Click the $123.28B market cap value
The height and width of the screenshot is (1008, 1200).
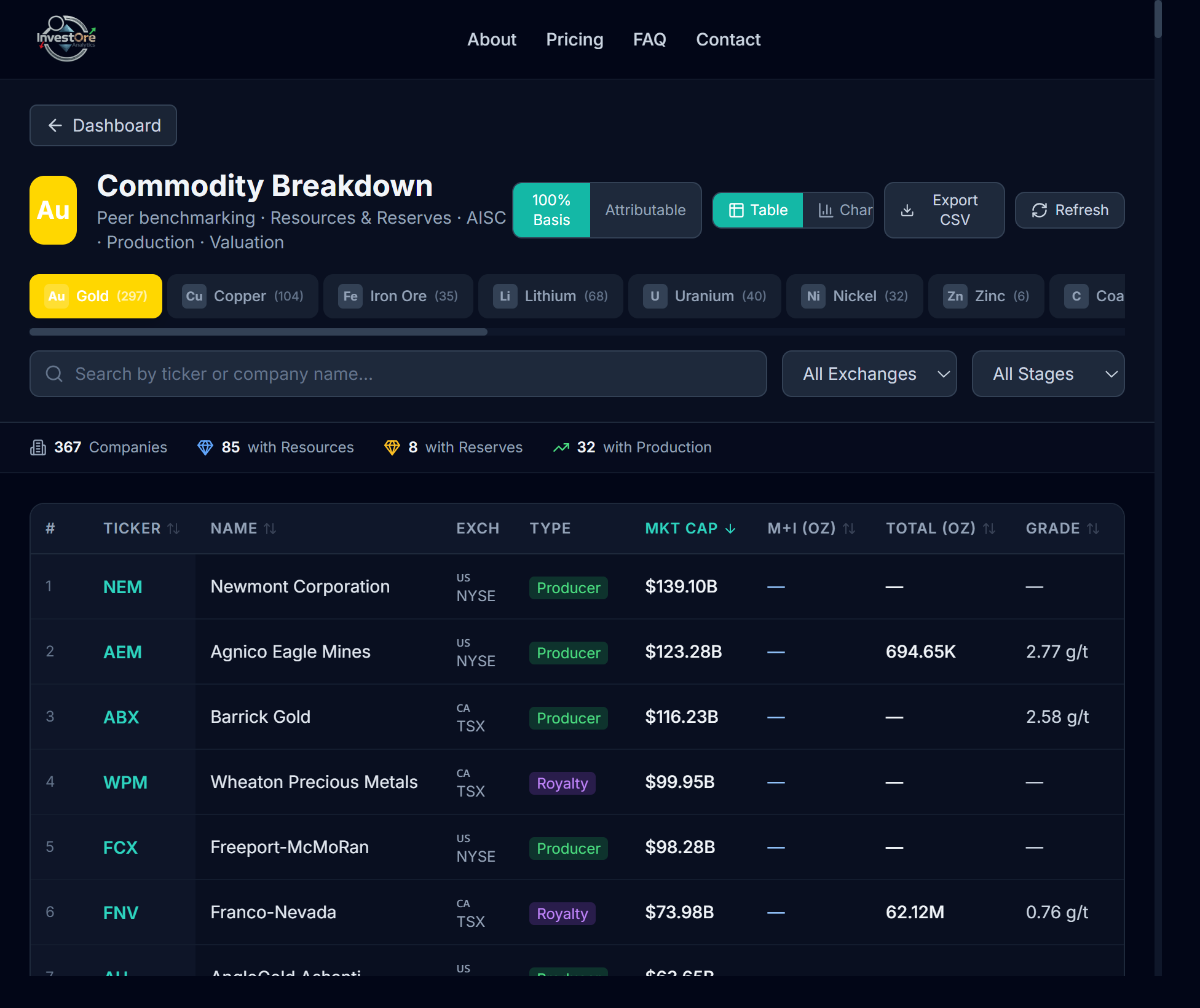[684, 652]
